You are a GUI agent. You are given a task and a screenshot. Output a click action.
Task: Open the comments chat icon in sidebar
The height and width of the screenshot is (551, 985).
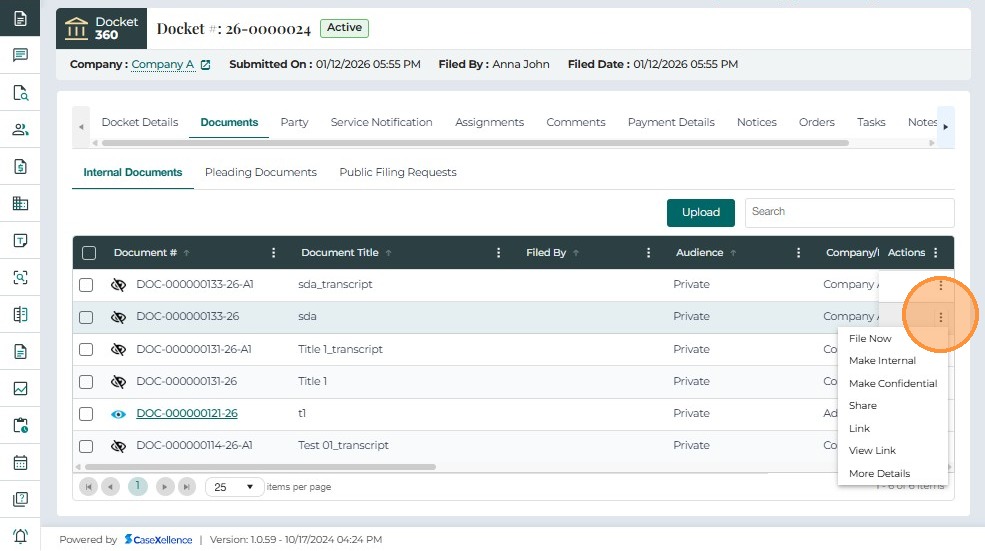(x=20, y=55)
